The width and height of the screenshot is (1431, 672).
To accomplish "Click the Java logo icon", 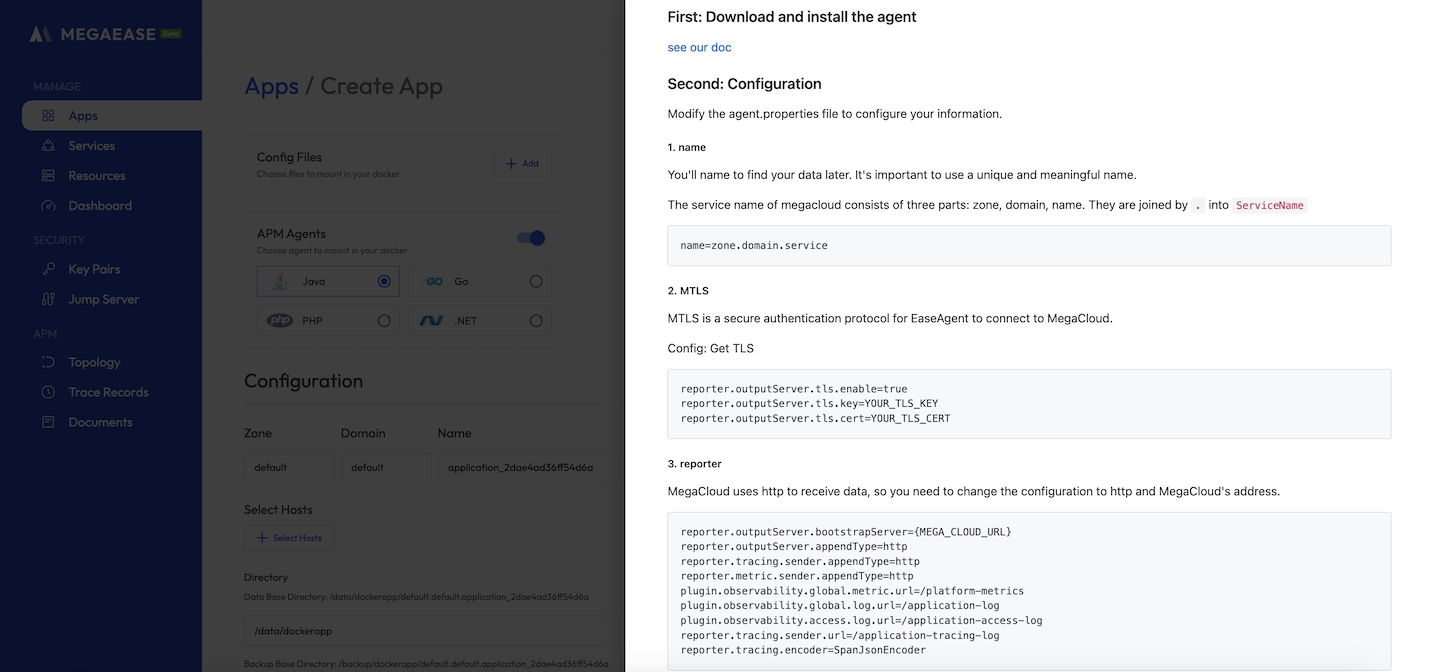I will [281, 281].
